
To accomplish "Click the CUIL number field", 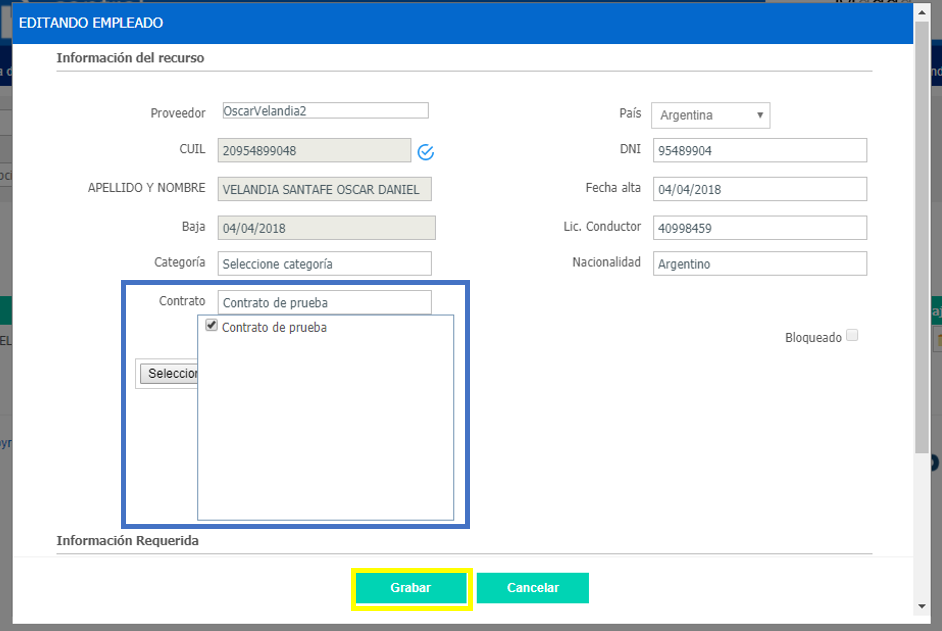I will [x=314, y=151].
